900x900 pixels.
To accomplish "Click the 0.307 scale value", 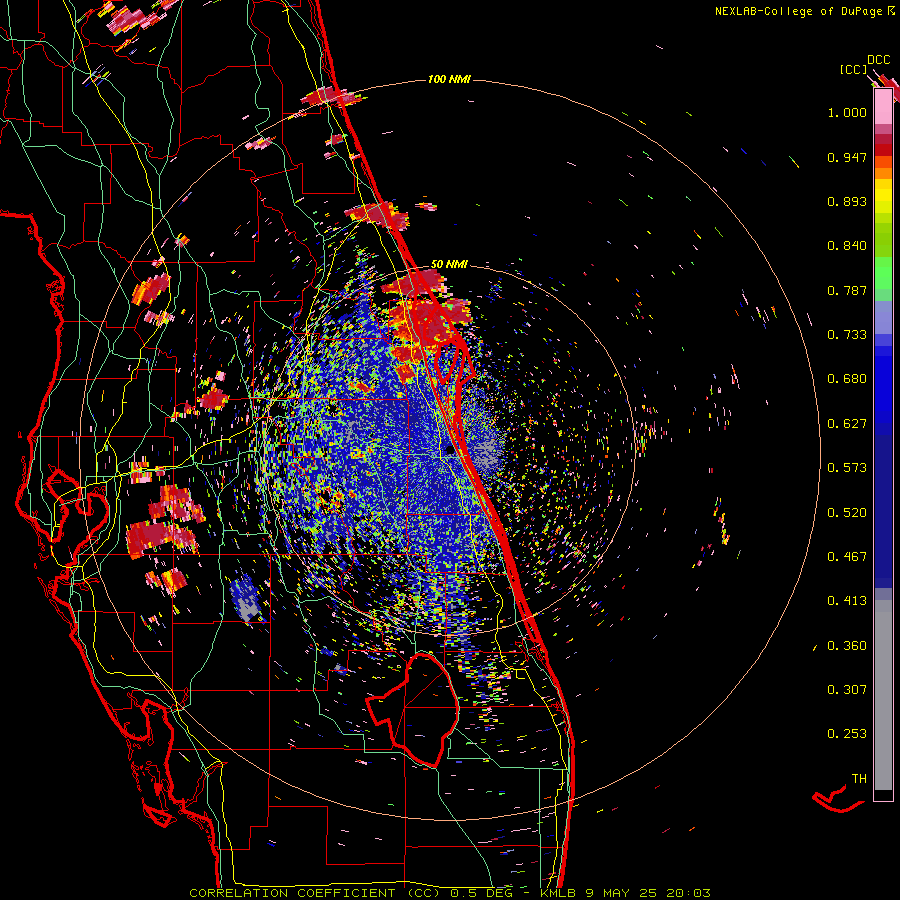I will (847, 689).
